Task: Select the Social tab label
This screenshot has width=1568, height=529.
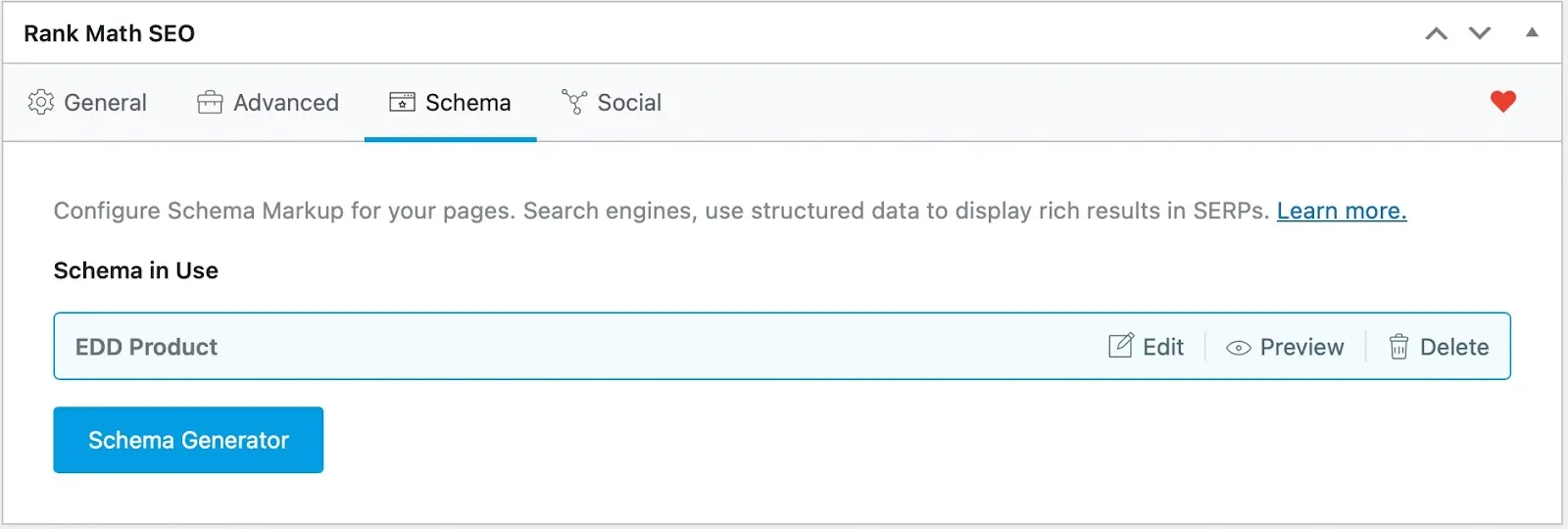Action: click(629, 103)
